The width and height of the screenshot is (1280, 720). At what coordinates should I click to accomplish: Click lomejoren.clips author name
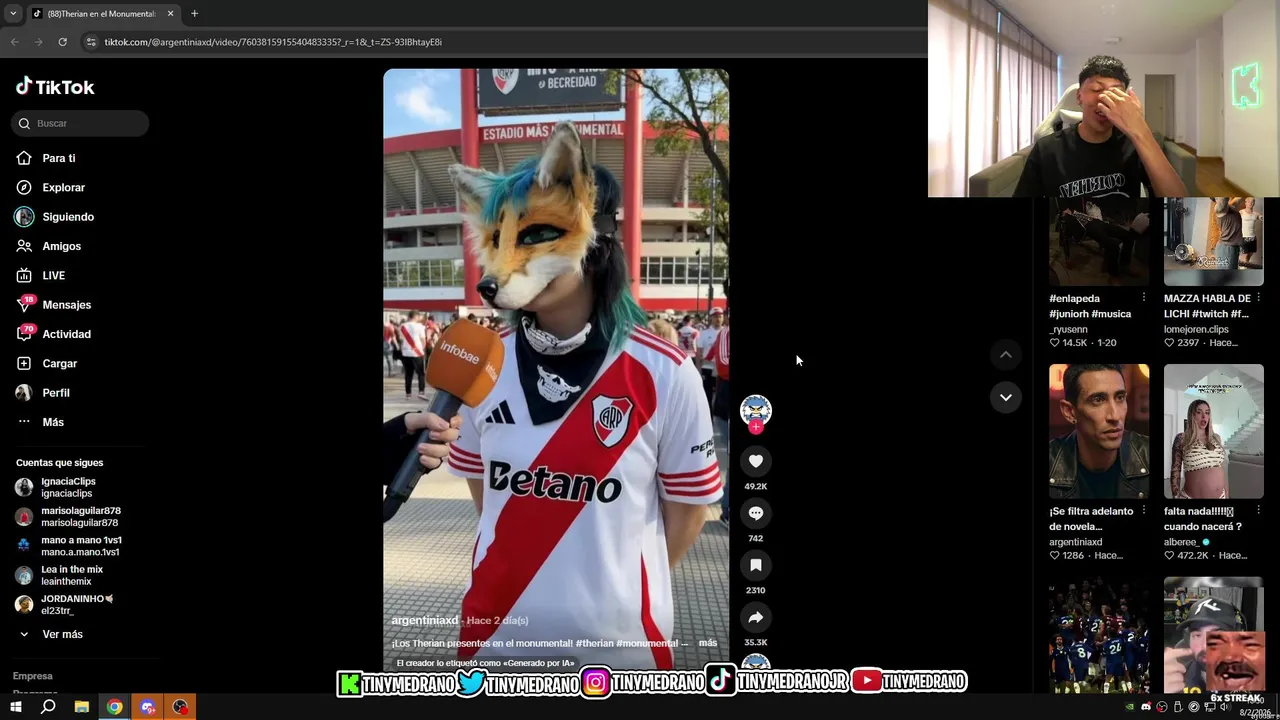pos(1196,329)
